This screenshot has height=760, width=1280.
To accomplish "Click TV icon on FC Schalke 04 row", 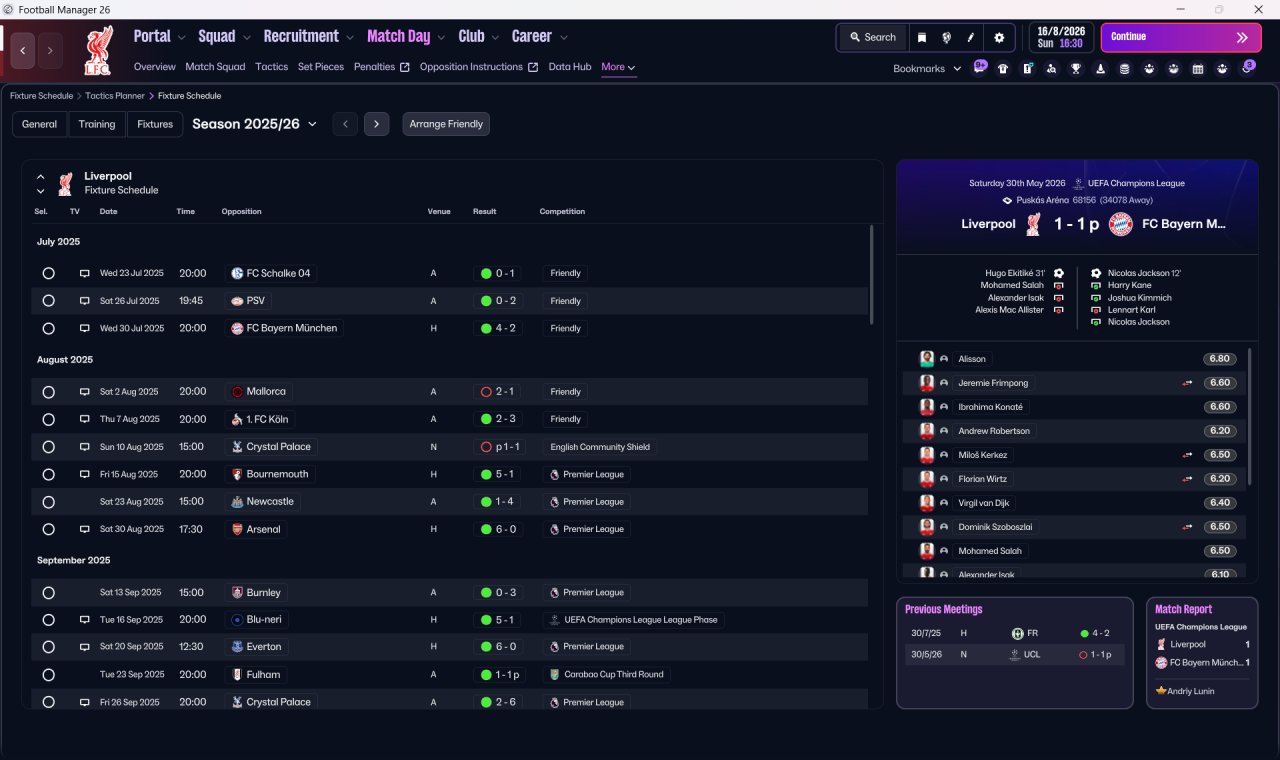I will click(x=85, y=273).
